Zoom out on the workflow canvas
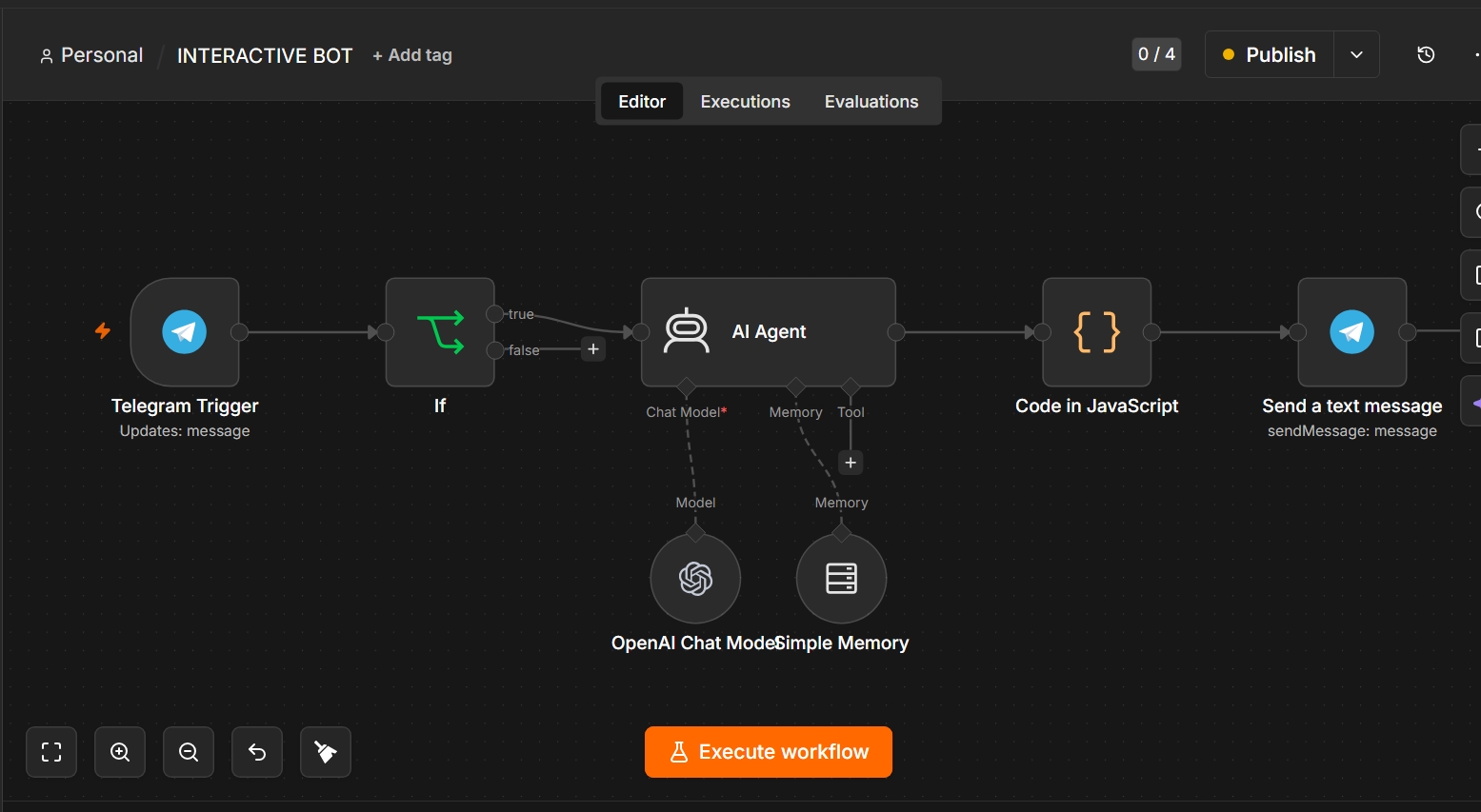The height and width of the screenshot is (812, 1481). (189, 752)
